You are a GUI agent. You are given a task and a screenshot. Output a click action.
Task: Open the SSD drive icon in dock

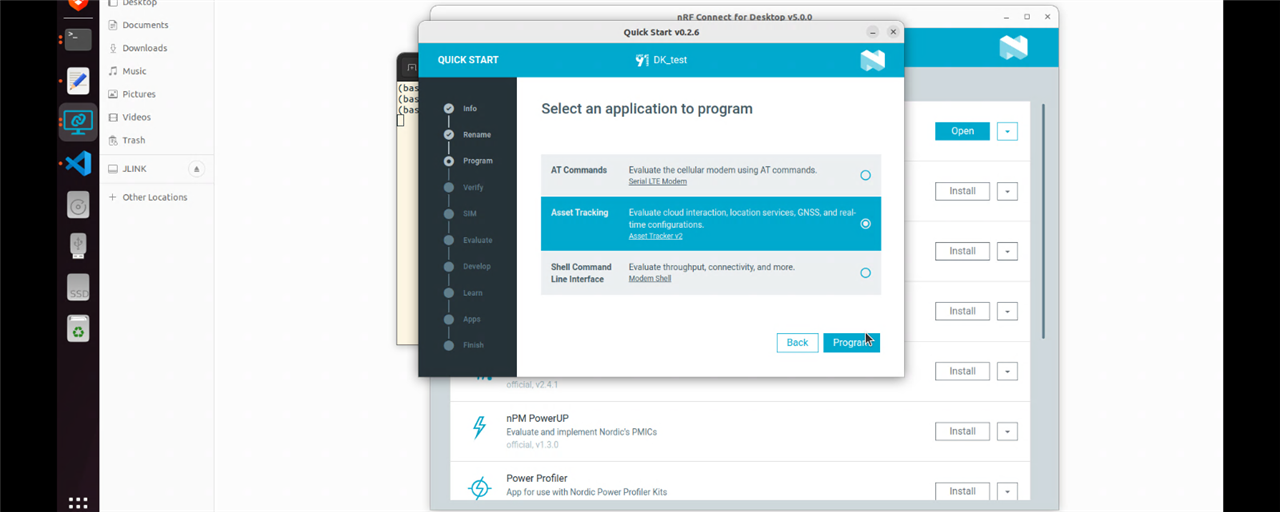tap(78, 287)
